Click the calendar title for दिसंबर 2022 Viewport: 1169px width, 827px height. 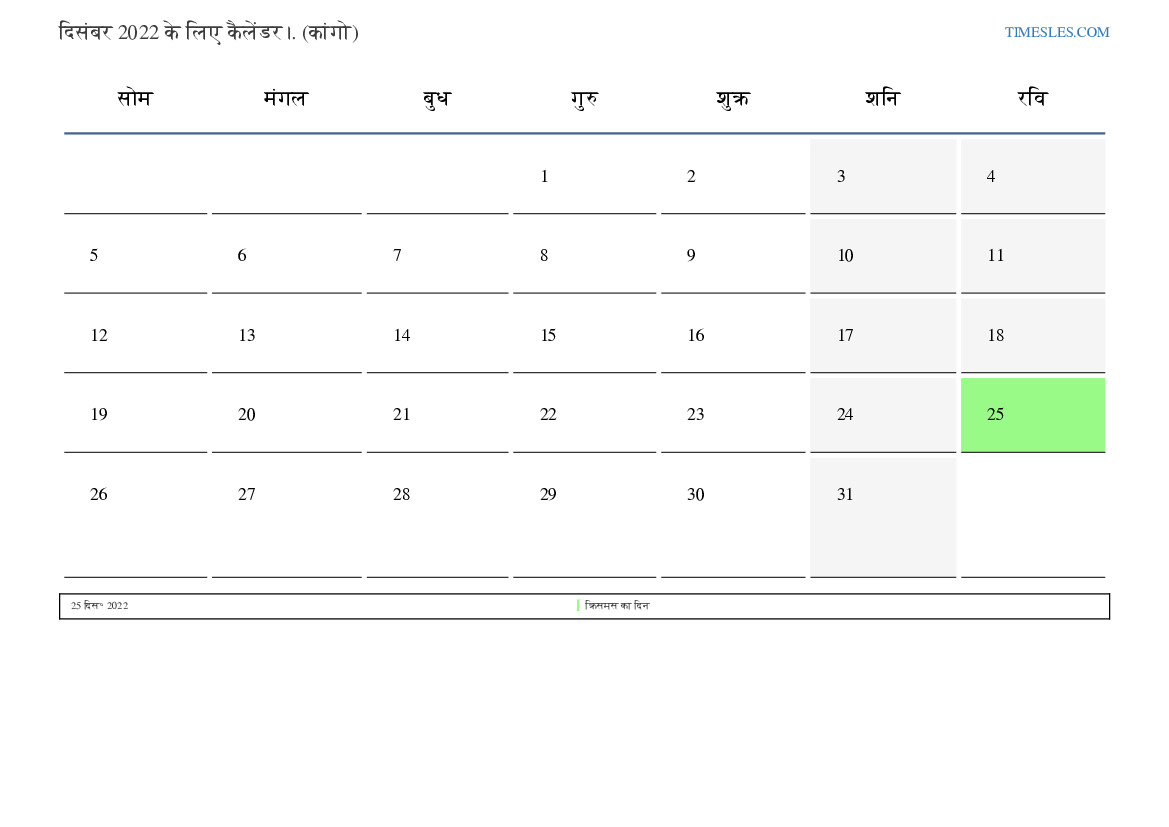tap(208, 33)
